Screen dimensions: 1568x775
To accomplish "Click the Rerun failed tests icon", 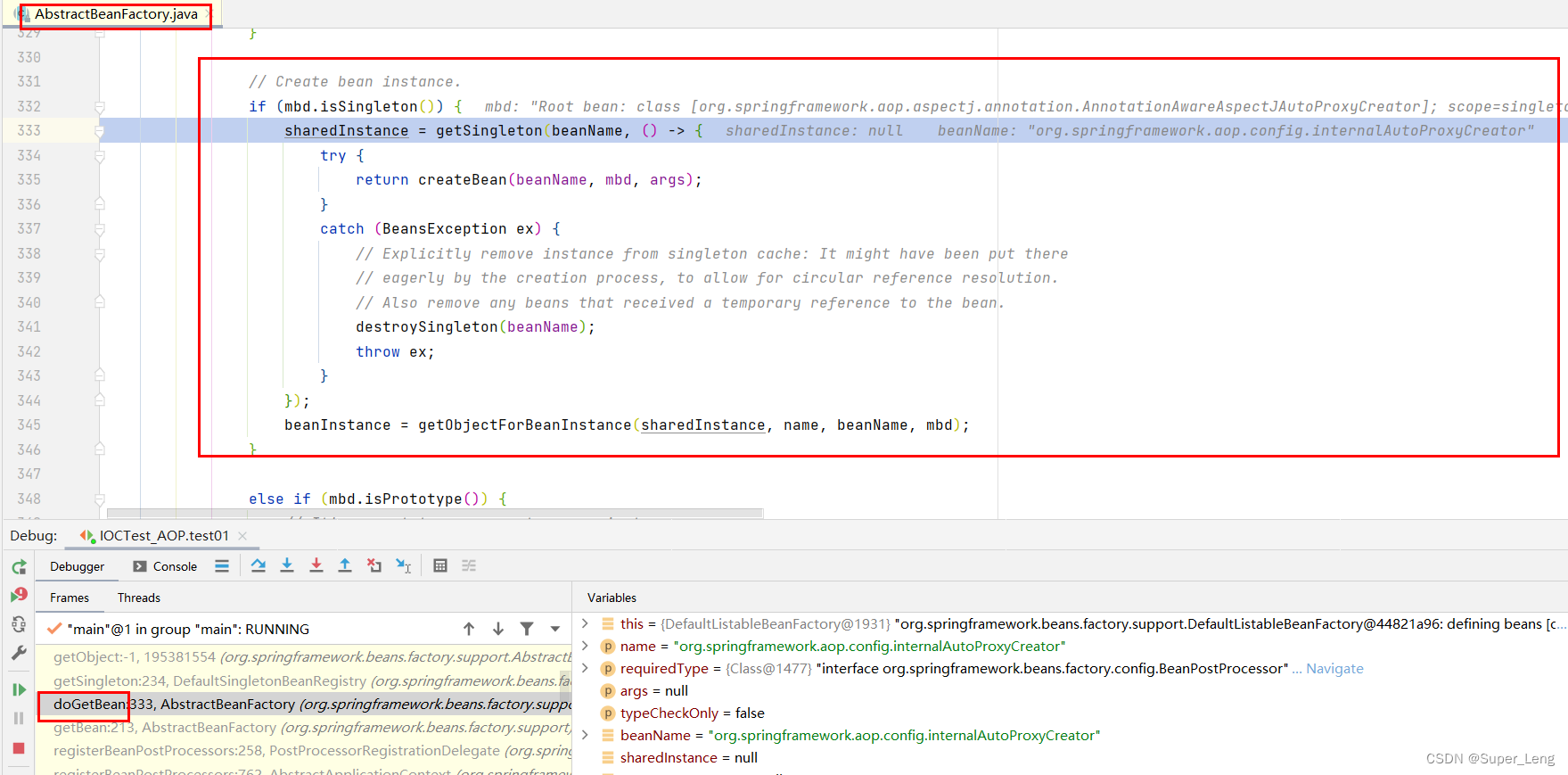I will 19,595.
